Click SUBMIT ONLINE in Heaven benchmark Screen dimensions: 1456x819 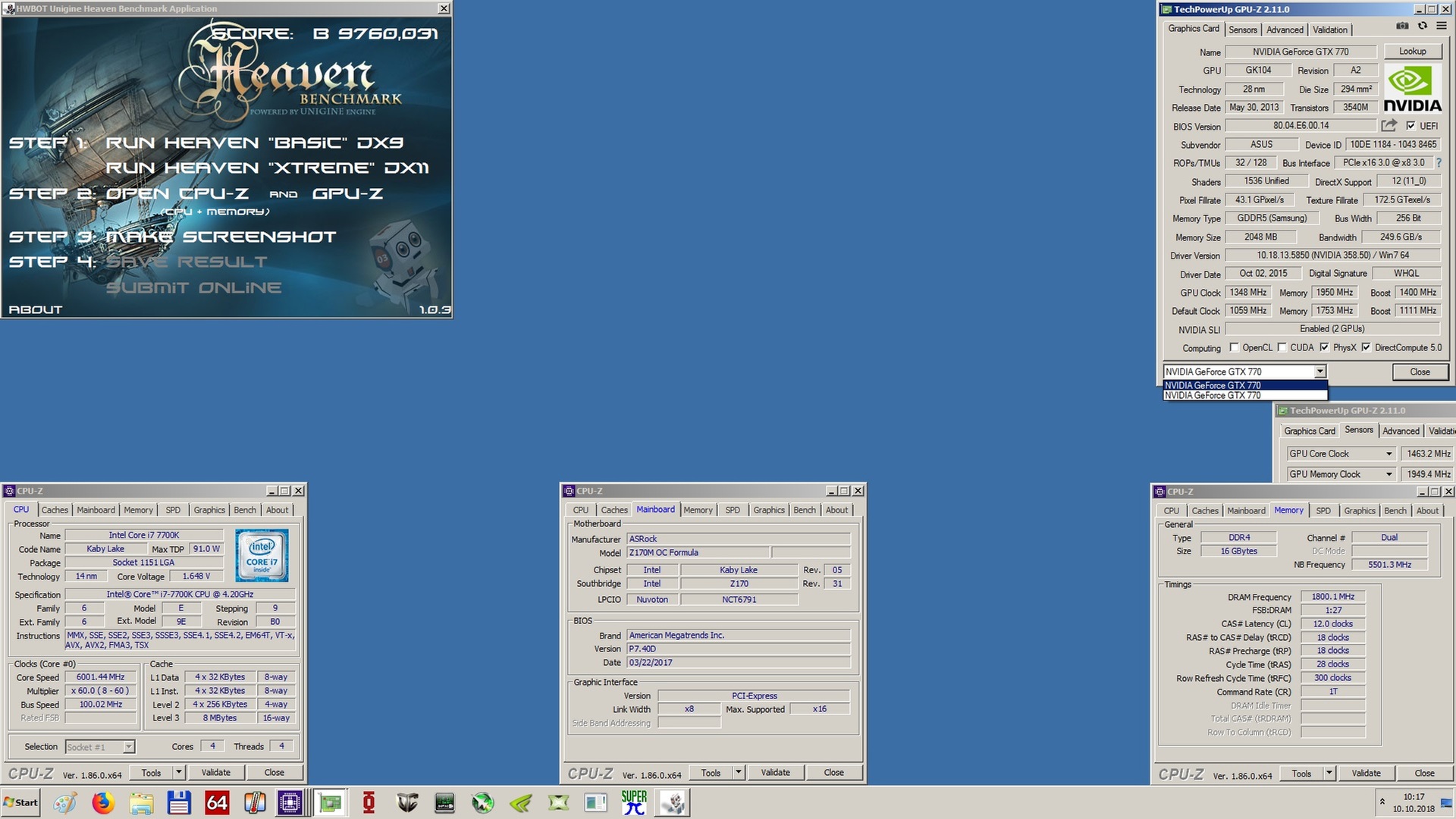193,287
